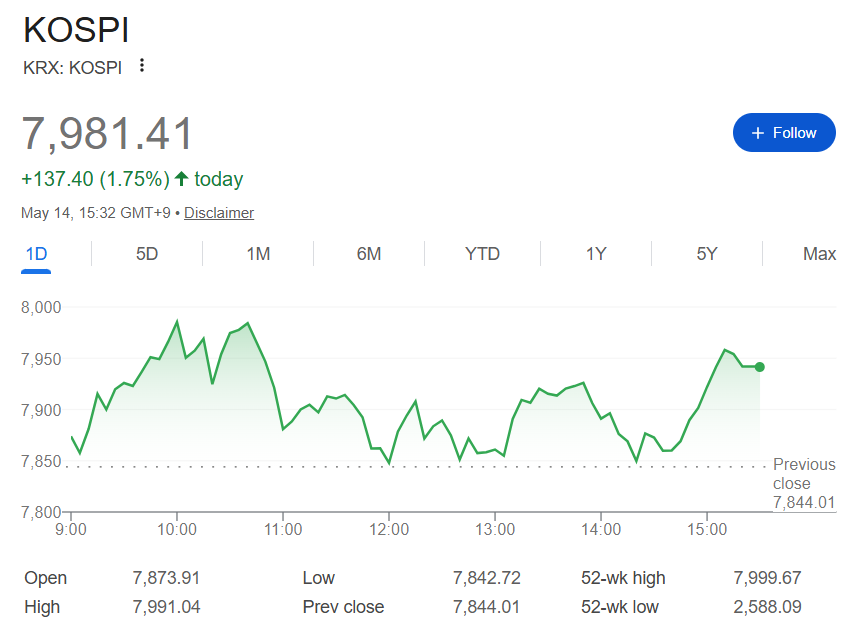Screen dimensions: 856x628
Task: Switch to the 1M time range tab
Action: (258, 254)
